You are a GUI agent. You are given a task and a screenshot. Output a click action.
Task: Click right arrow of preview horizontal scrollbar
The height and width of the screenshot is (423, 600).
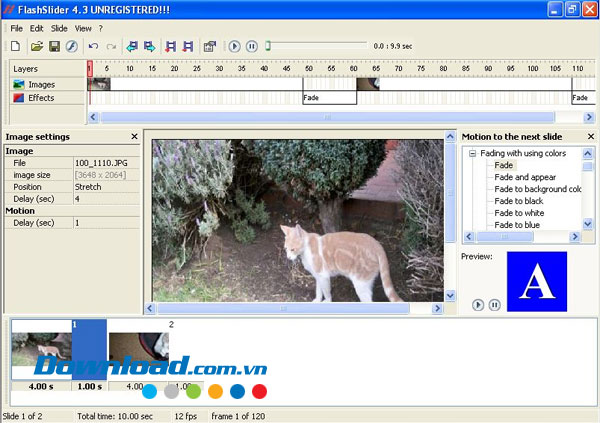click(437, 308)
